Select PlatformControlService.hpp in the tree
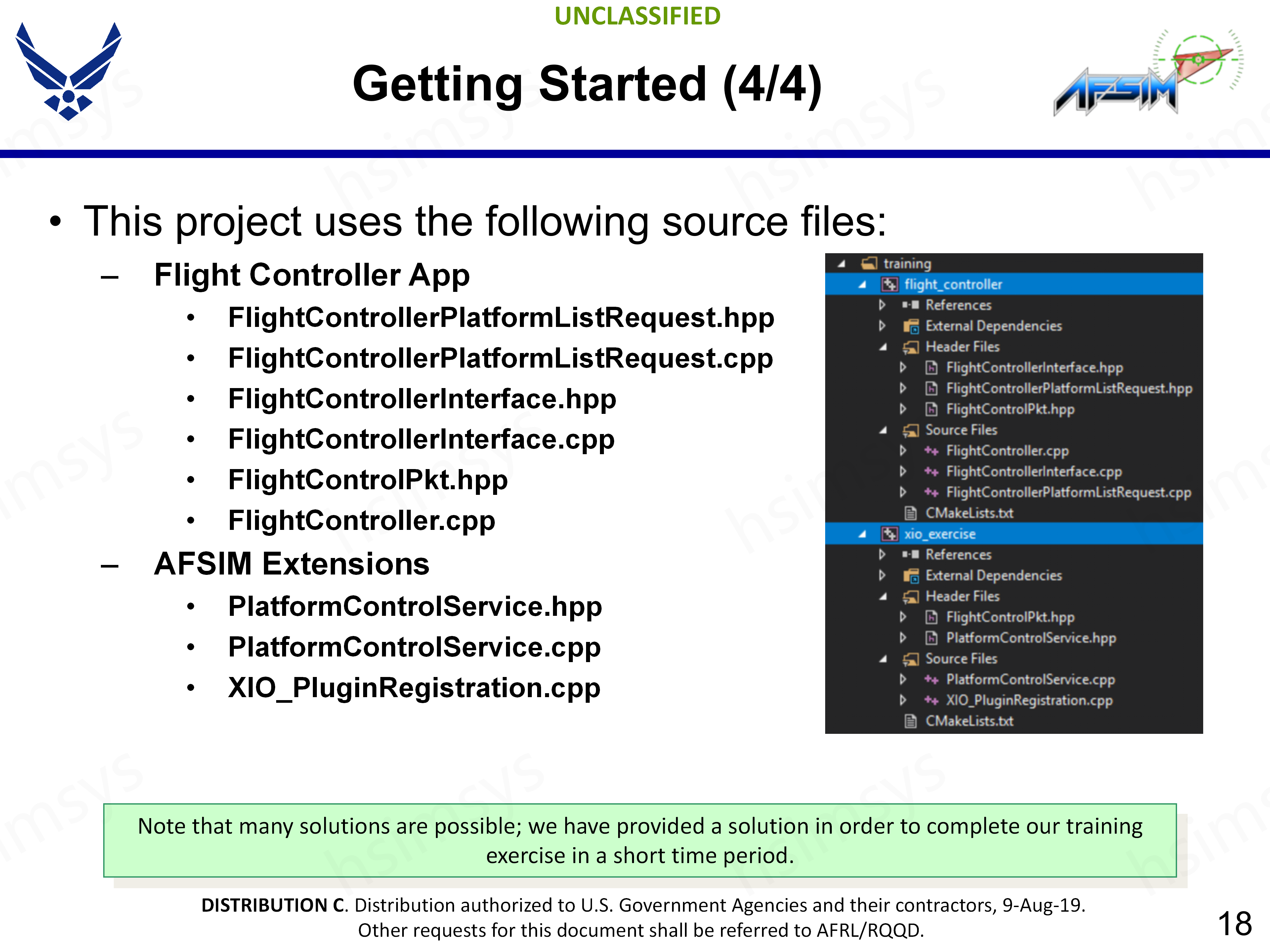The width and height of the screenshot is (1270, 952). 1031,638
